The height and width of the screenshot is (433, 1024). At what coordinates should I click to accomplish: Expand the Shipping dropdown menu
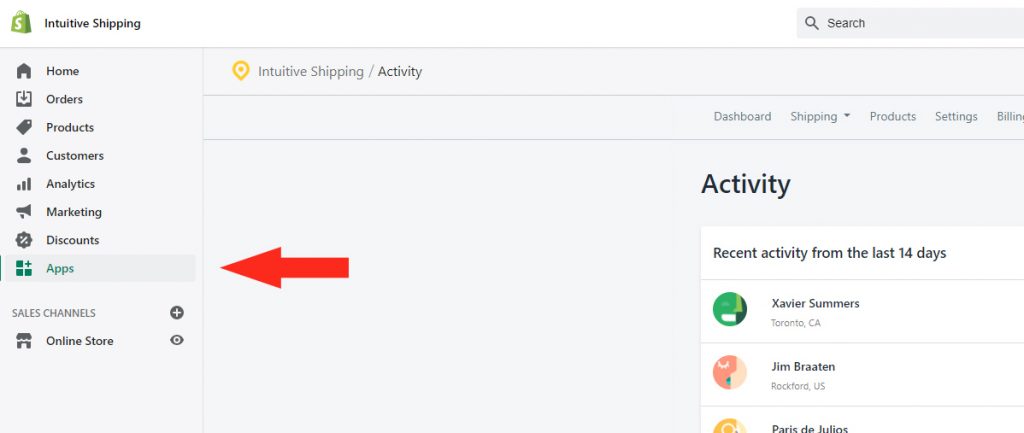pos(820,116)
